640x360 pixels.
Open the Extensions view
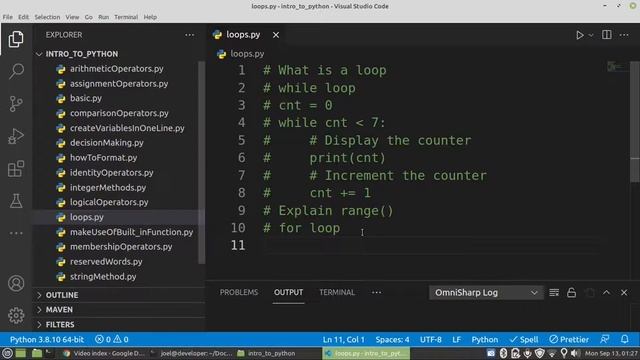[x=16, y=169]
